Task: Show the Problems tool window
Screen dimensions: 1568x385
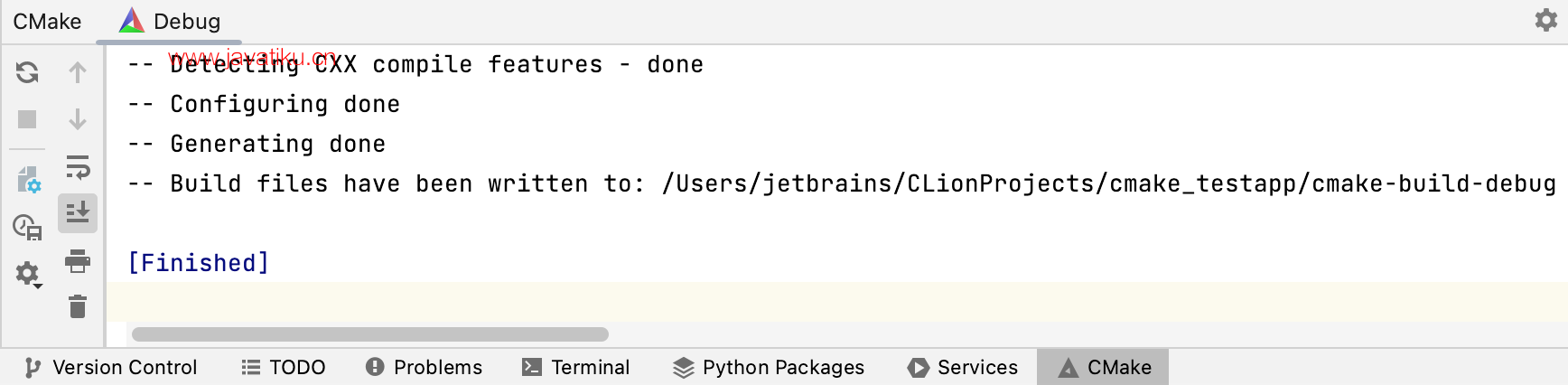Action: coord(424,367)
